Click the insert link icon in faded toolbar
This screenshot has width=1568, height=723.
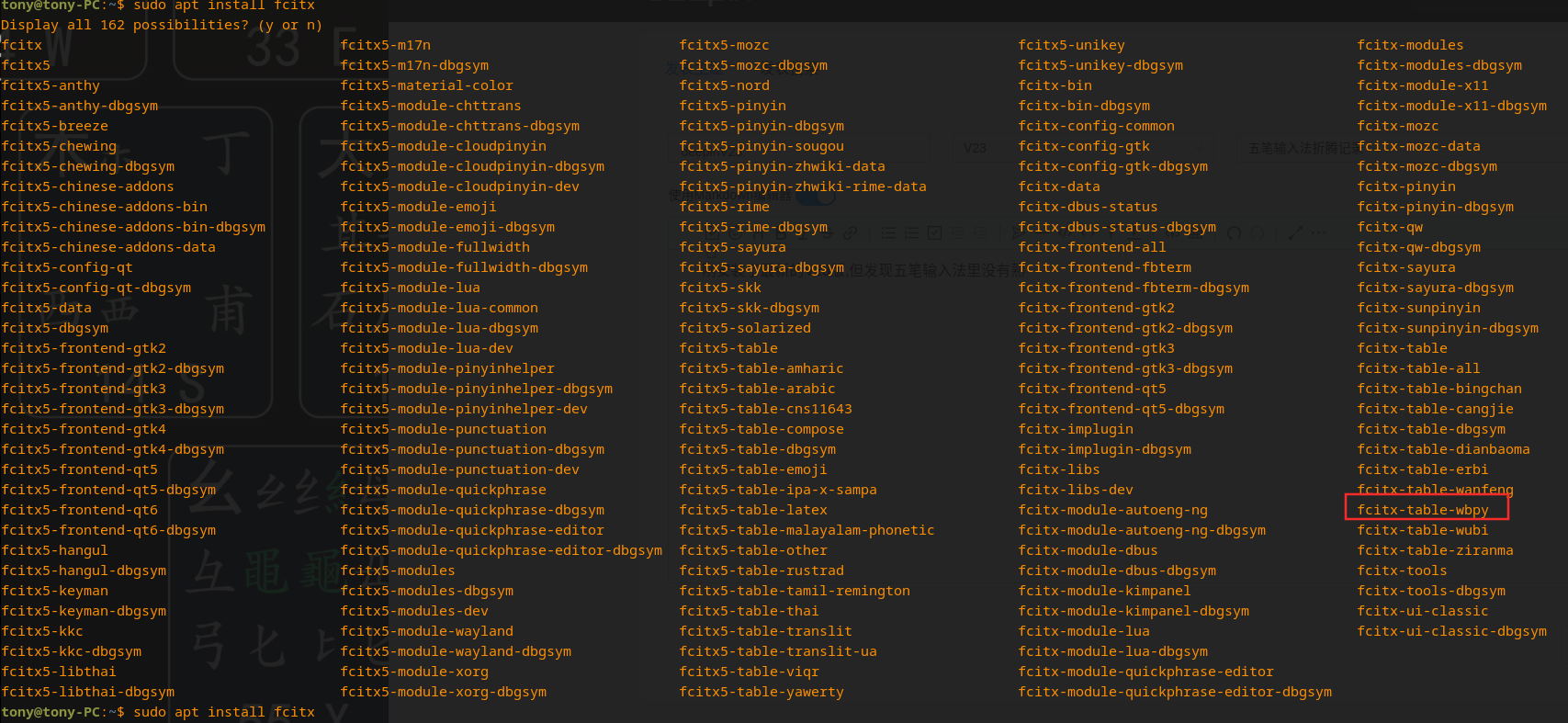point(851,232)
